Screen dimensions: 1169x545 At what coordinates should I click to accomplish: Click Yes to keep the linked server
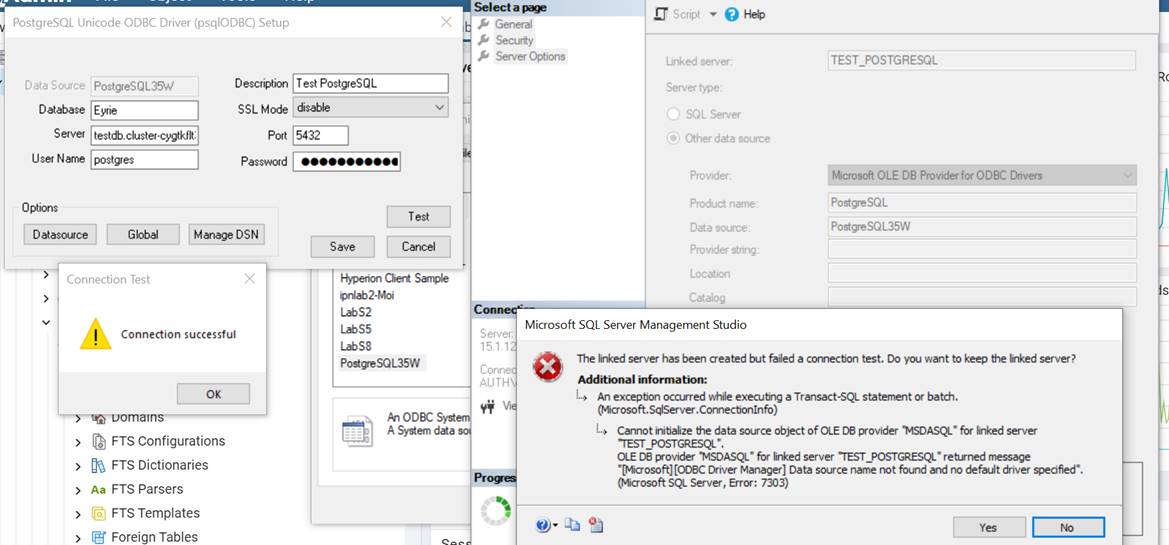click(x=988, y=527)
